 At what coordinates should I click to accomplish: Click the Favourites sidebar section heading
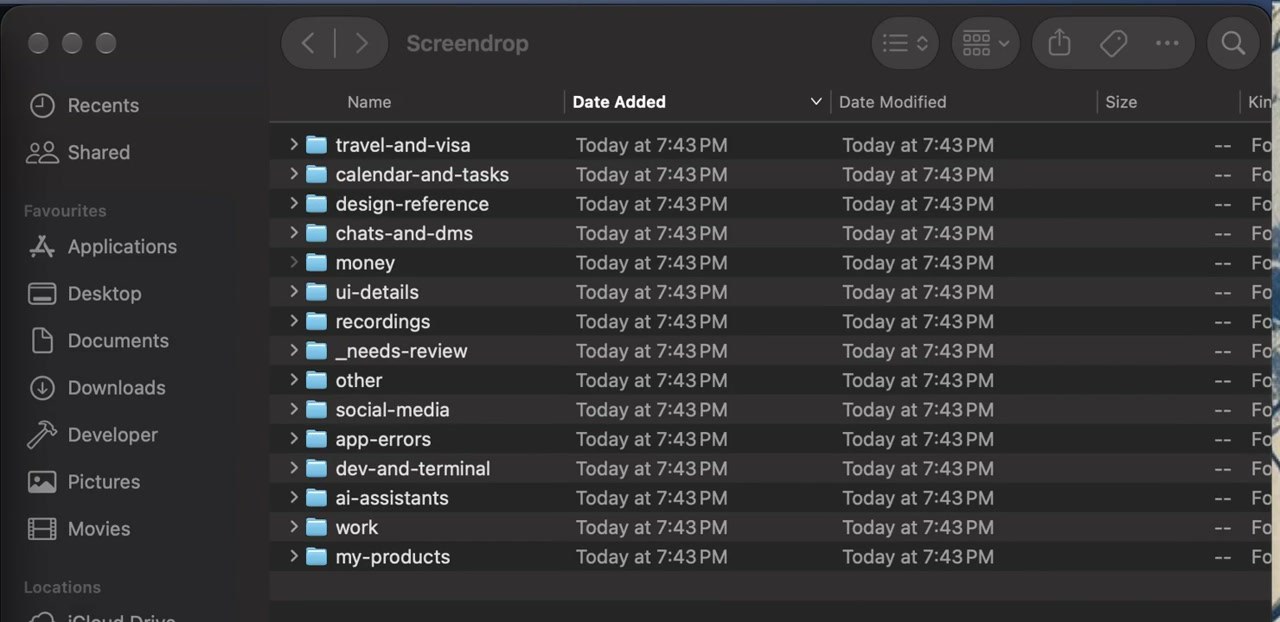(x=65, y=211)
